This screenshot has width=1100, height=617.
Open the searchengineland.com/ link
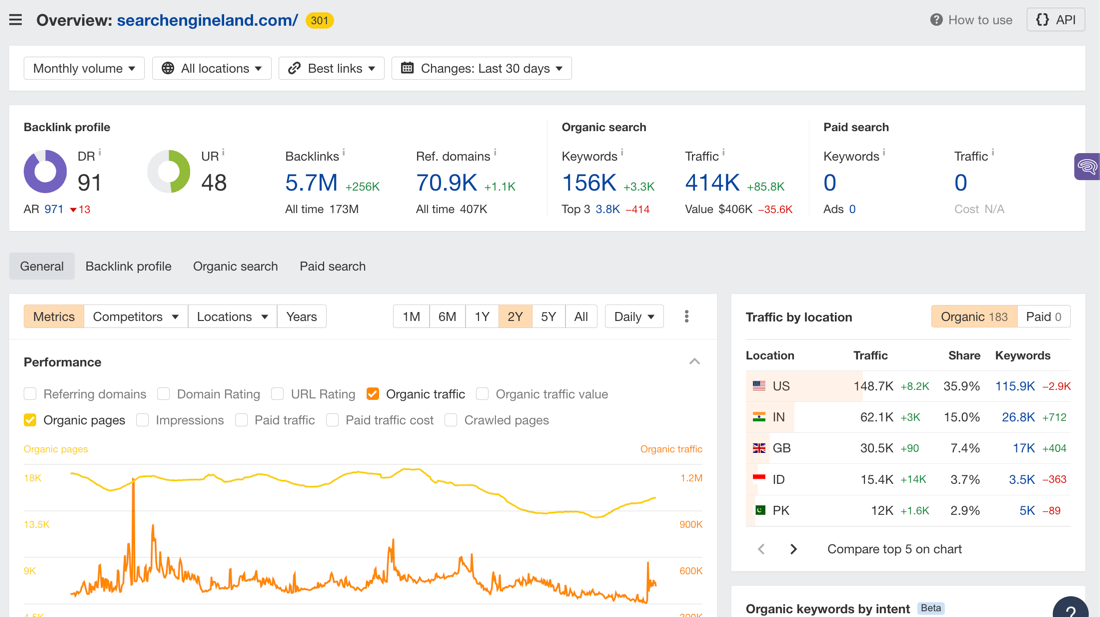point(207,20)
